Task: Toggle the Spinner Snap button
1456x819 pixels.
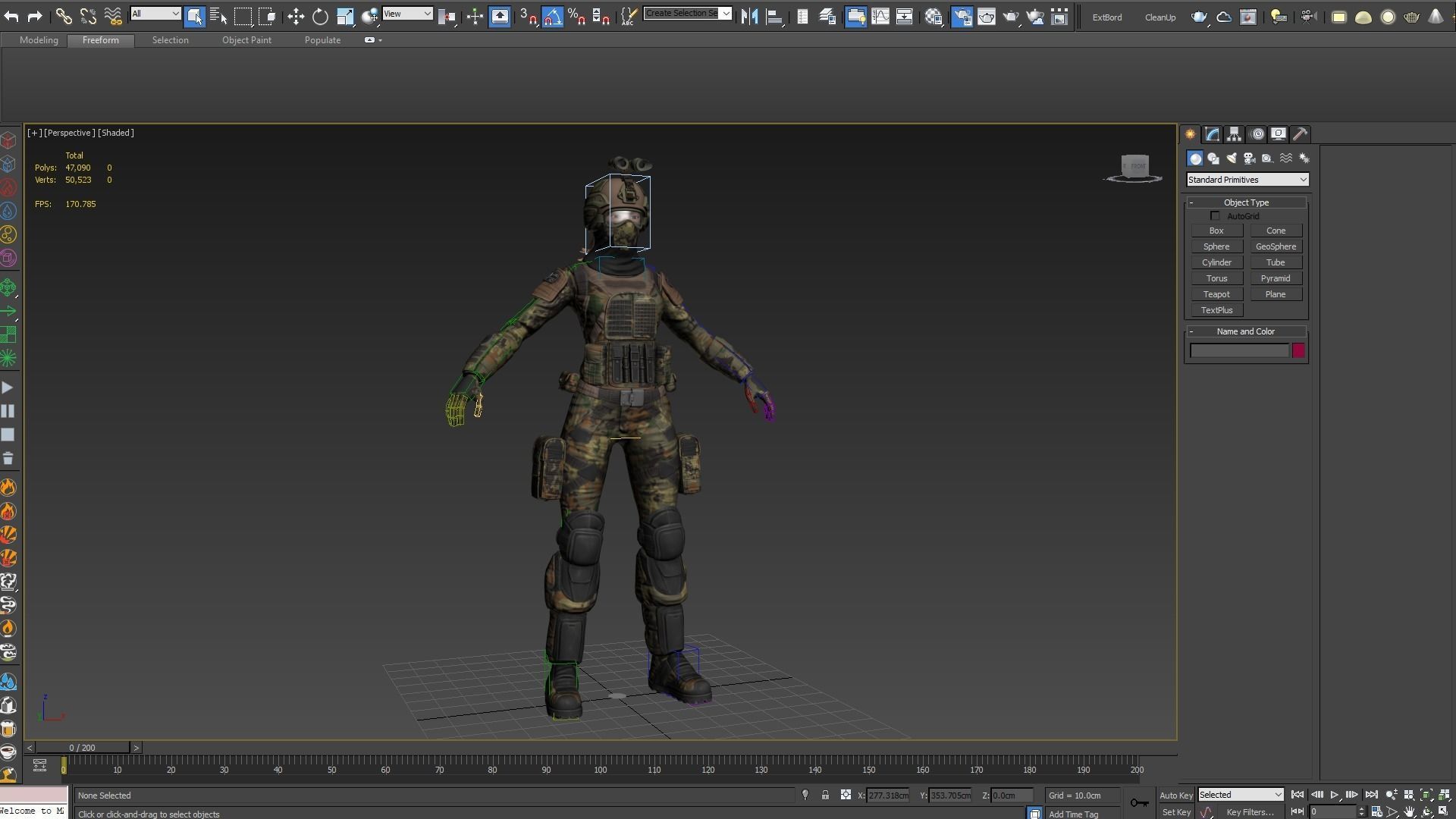Action: tap(601, 16)
